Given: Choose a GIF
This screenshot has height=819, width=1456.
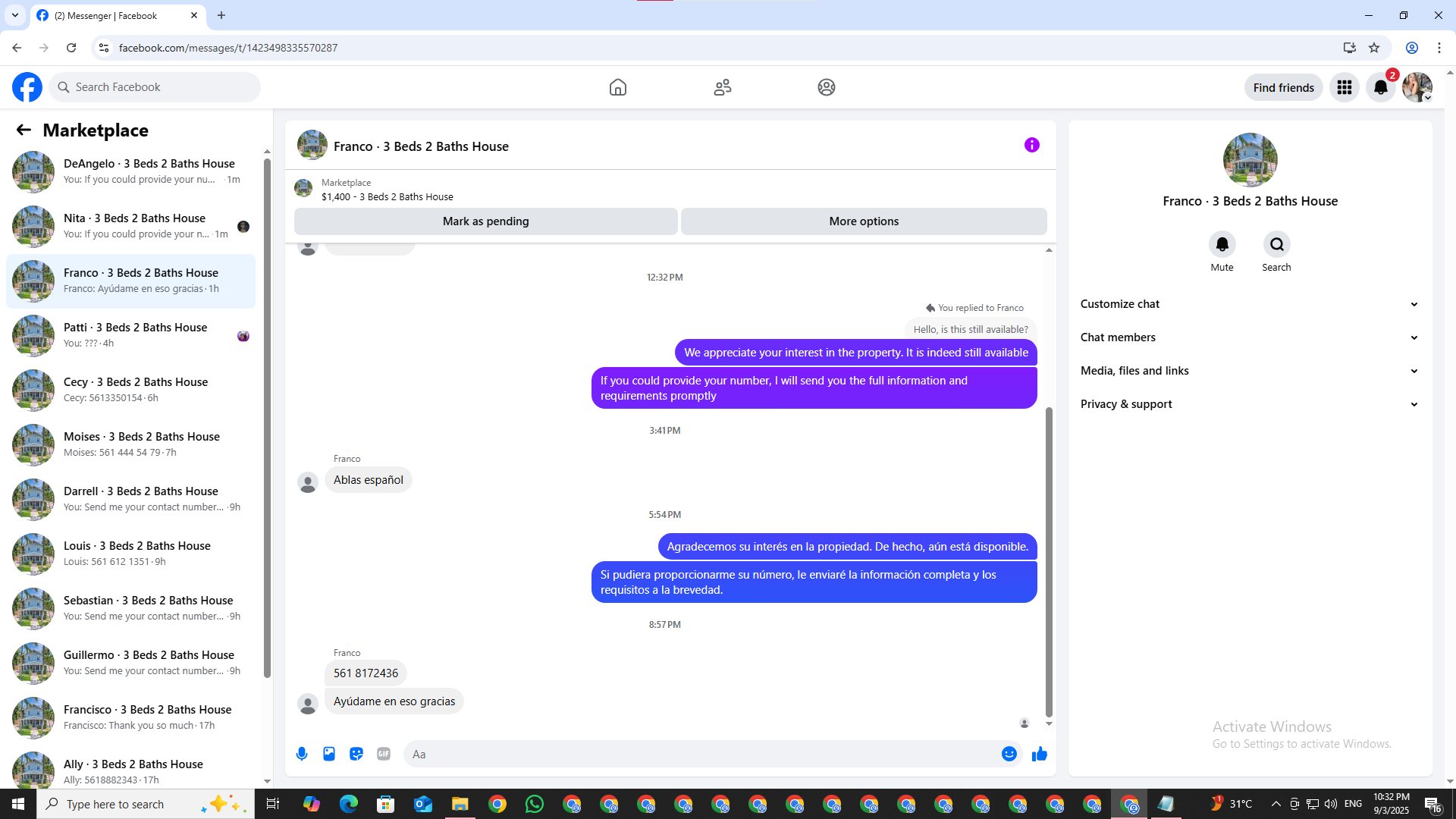Looking at the screenshot, I should tap(384, 754).
